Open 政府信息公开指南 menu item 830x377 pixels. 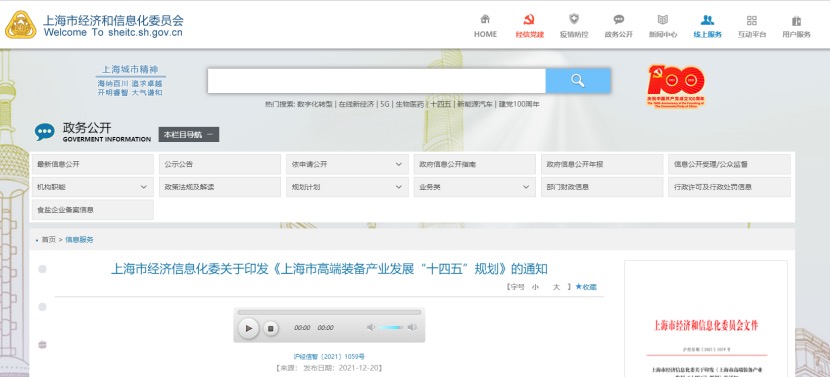coord(475,165)
